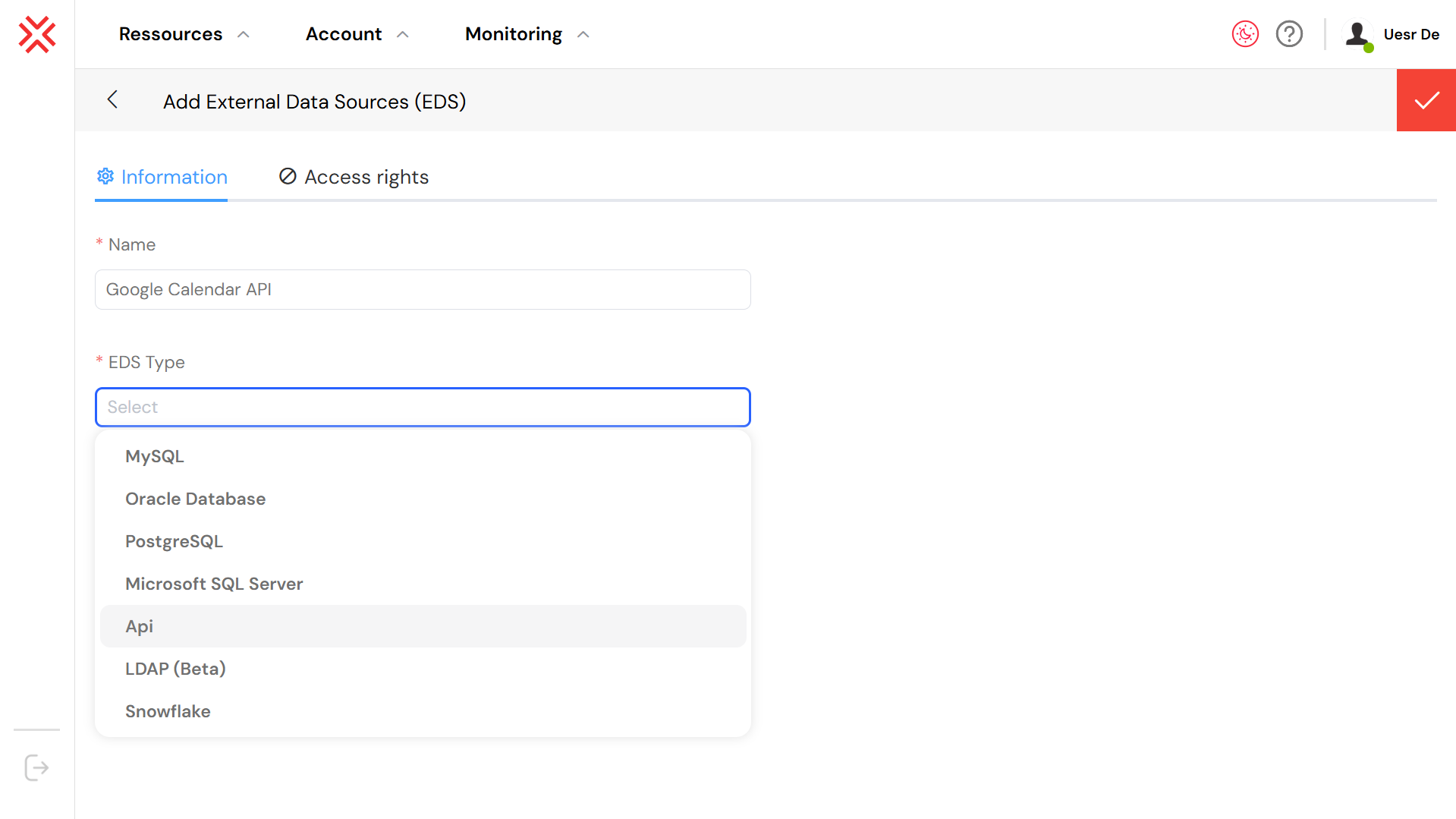Click the gear icon beside Information

pos(105,176)
